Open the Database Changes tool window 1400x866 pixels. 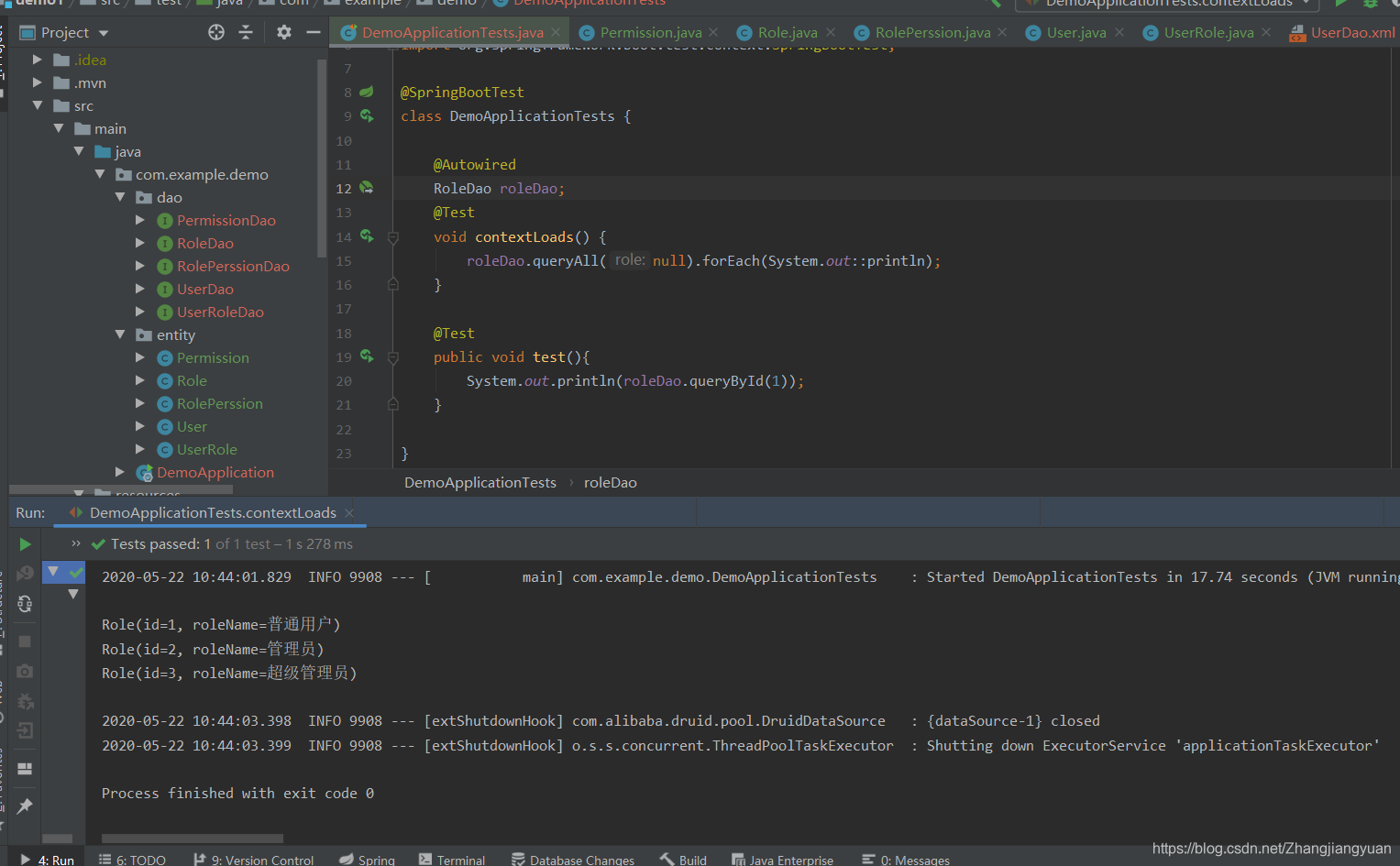pyautogui.click(x=573, y=860)
